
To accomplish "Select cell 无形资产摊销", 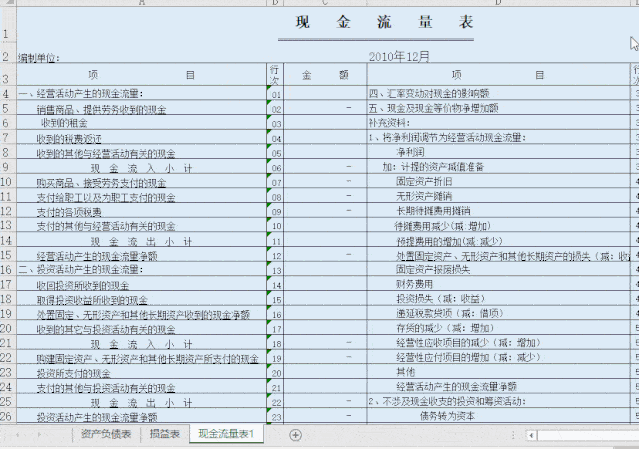I will pos(498,196).
